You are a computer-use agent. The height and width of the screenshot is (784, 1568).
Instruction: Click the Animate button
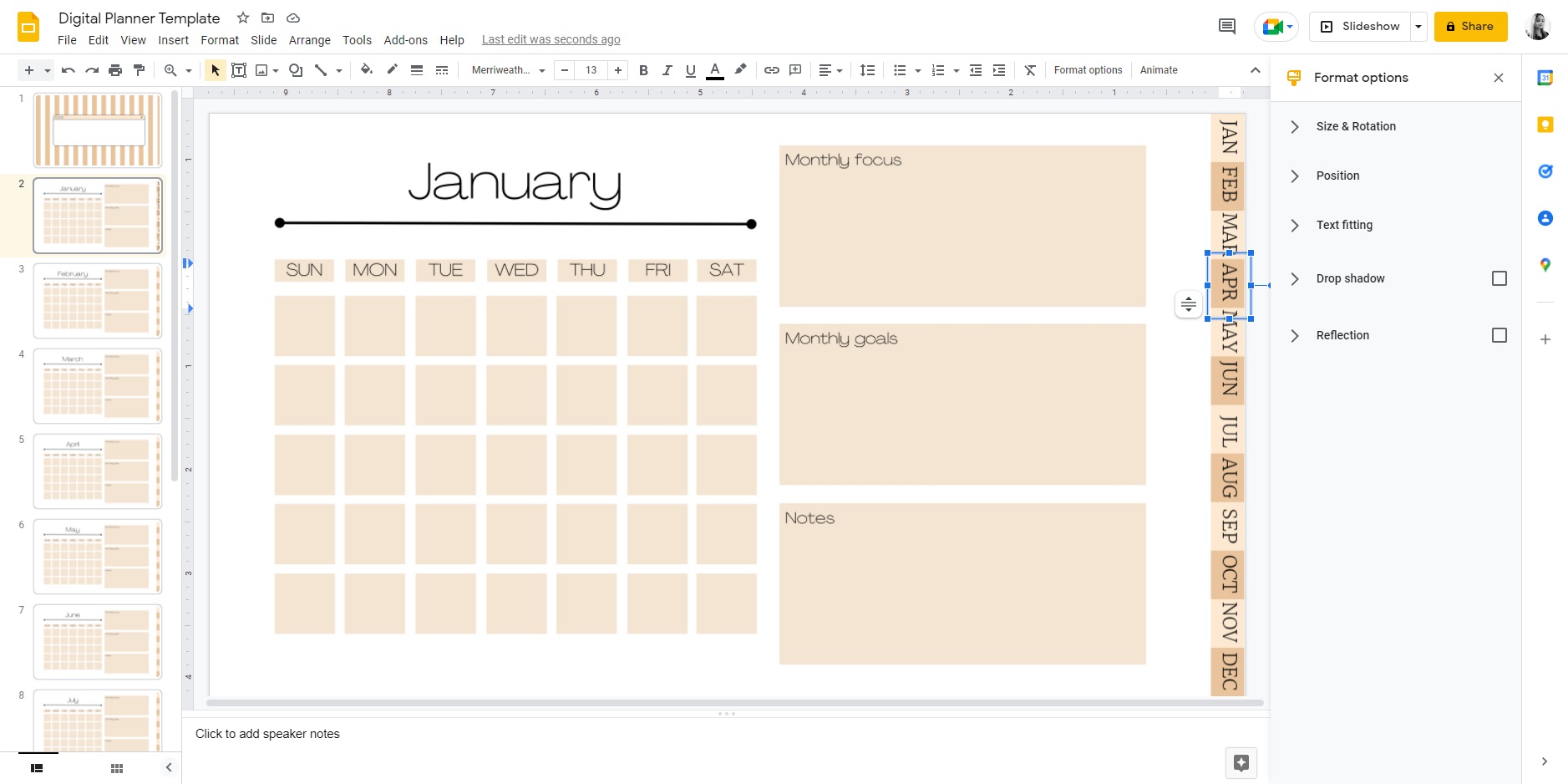click(1159, 70)
